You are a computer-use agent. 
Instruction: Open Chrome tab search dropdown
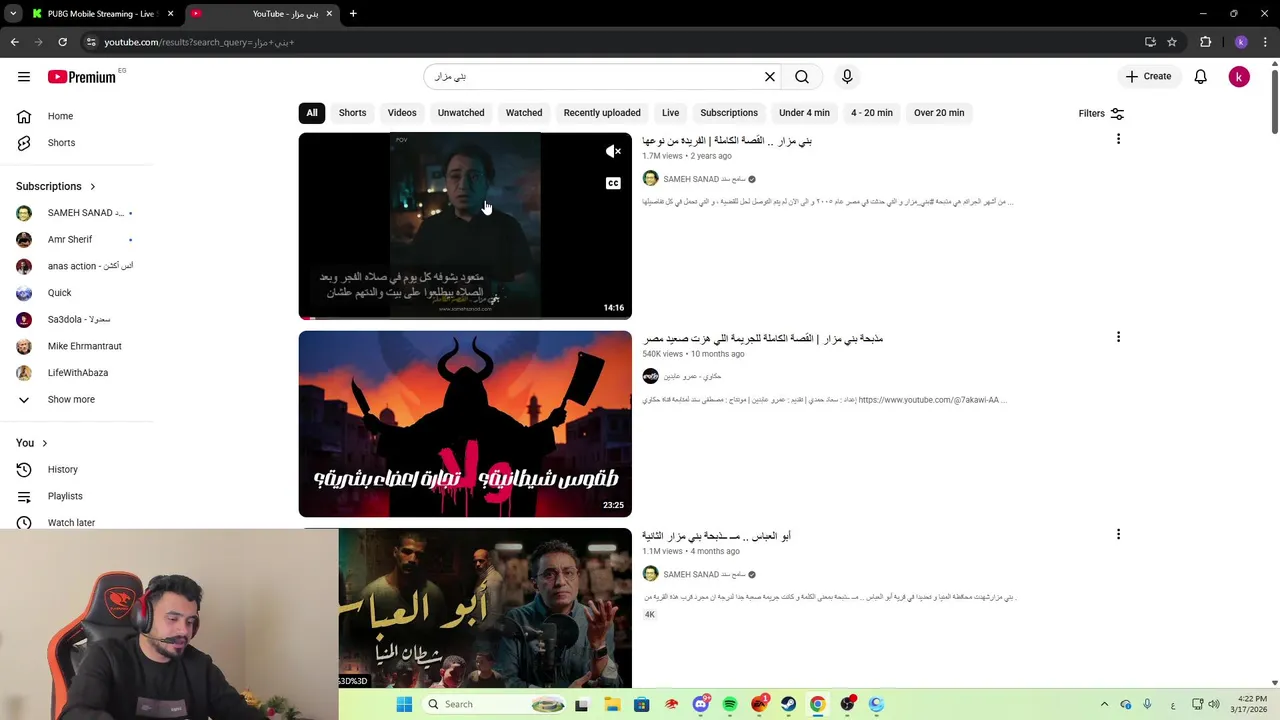click(x=13, y=14)
